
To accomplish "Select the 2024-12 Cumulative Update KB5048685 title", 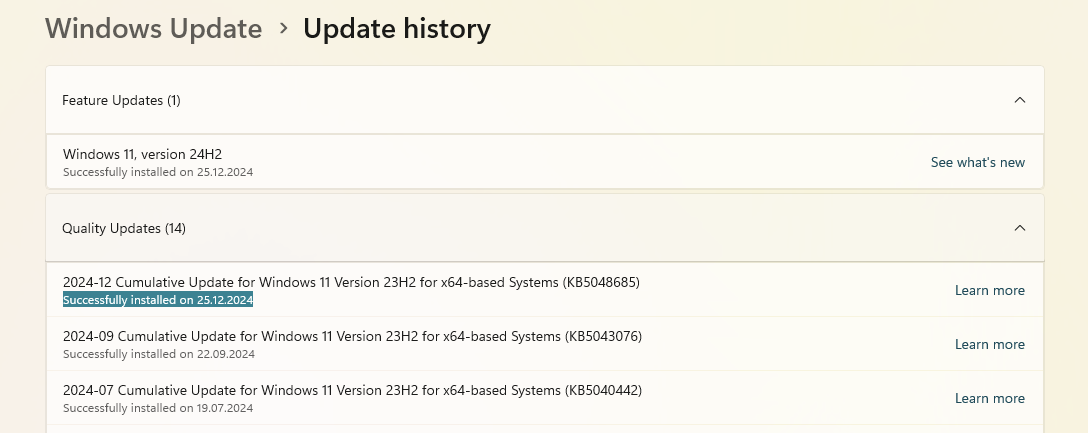I will pyautogui.click(x=351, y=282).
